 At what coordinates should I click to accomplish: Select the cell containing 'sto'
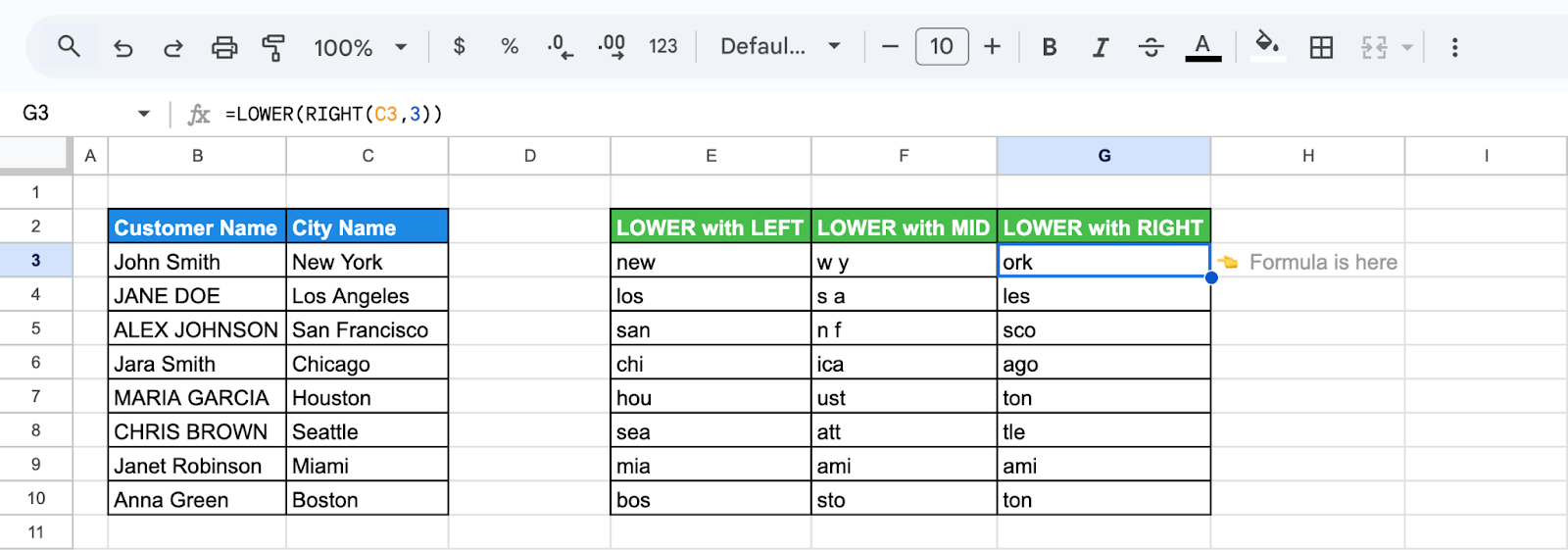[905, 498]
